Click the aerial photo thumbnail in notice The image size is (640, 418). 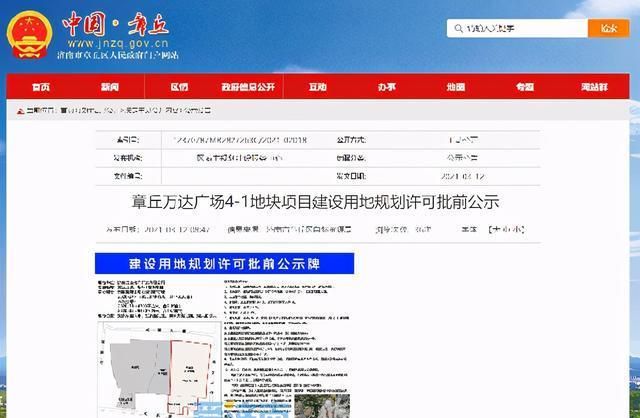(322, 406)
